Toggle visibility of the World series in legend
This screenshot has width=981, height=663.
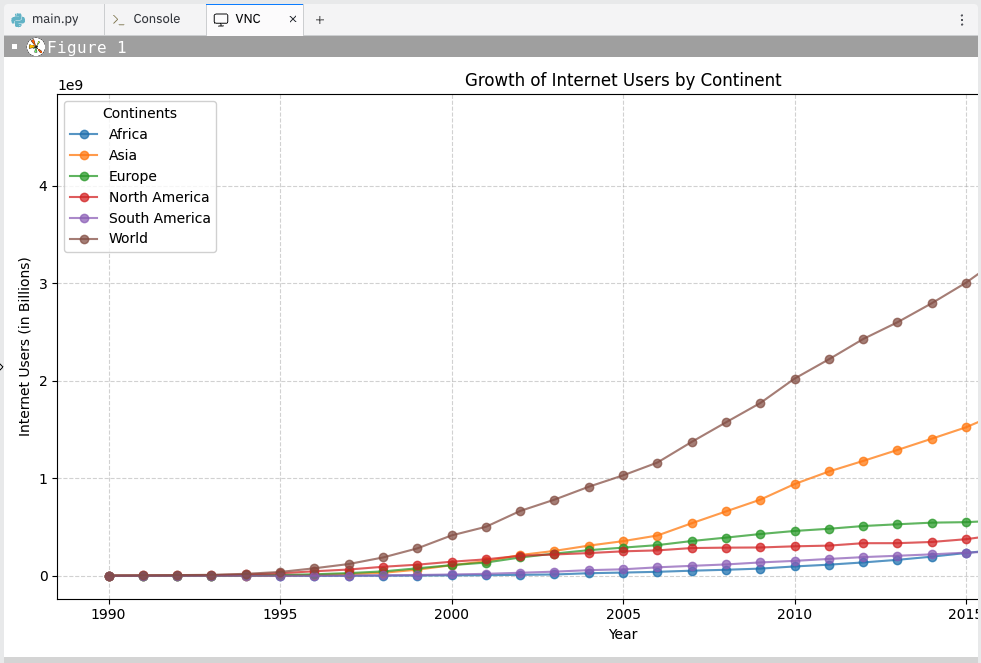tap(128, 238)
